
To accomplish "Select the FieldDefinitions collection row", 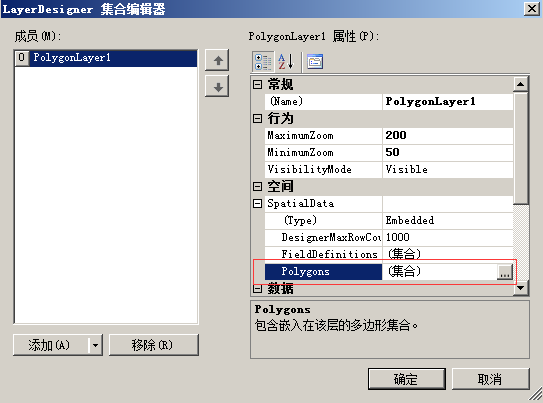I will tap(389, 254).
